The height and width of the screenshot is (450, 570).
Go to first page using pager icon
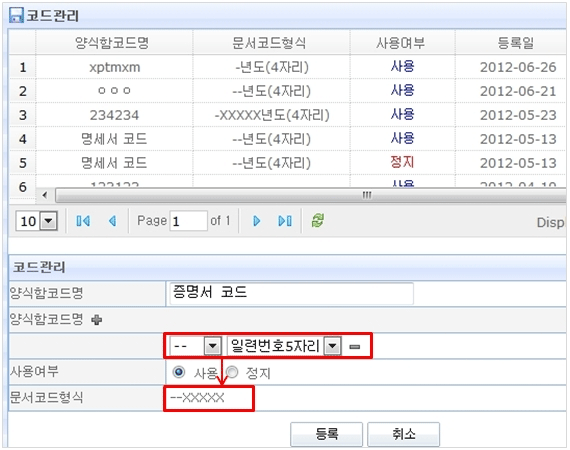83,221
